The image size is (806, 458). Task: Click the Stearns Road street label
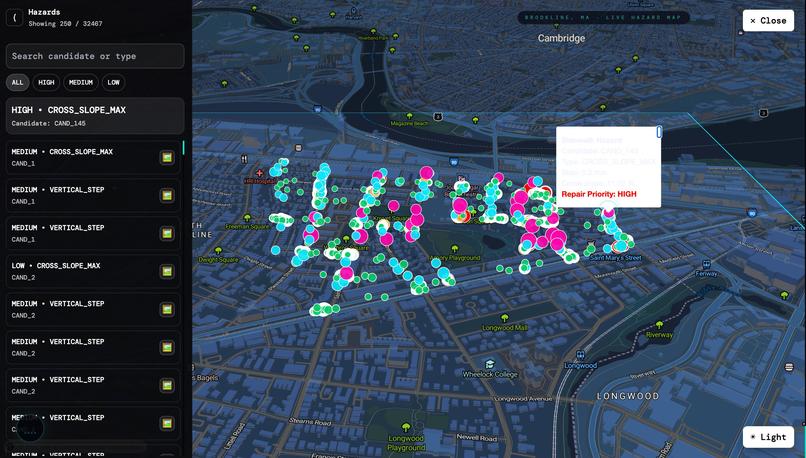[310, 421]
